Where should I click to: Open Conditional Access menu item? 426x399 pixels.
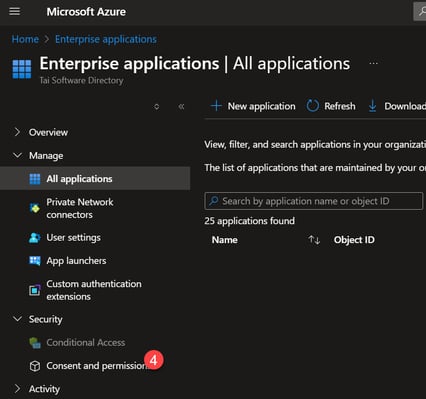[x=86, y=343]
